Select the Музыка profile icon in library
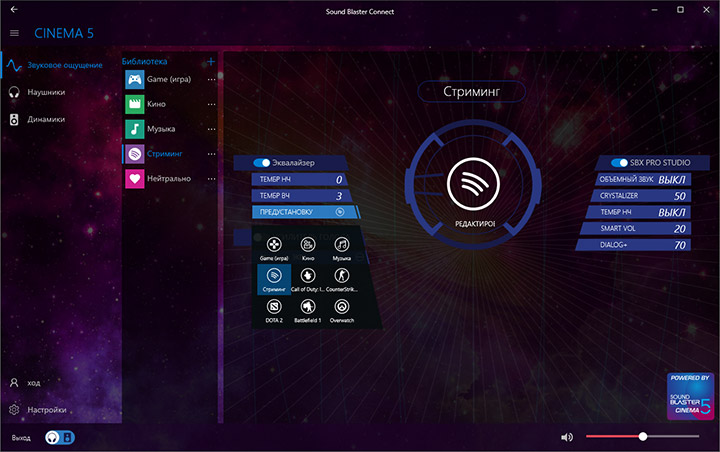The width and height of the screenshot is (720, 452). tap(135, 129)
